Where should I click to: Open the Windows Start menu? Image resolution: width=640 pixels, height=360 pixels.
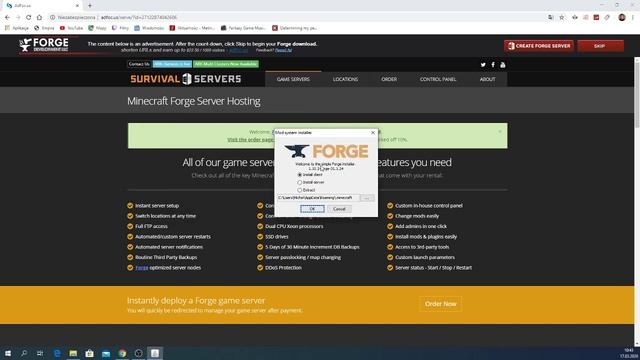(8, 353)
